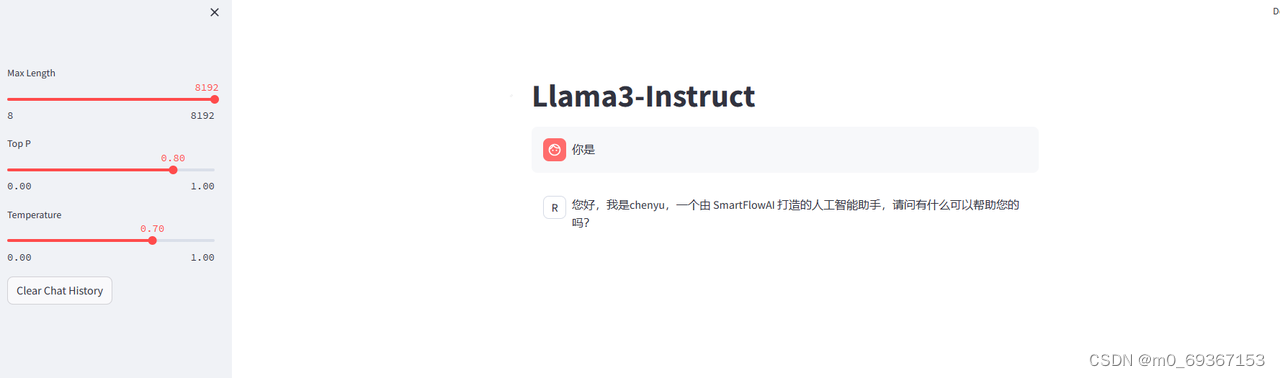Click the Max Length slider handle
The width and height of the screenshot is (1280, 378).
(x=214, y=99)
